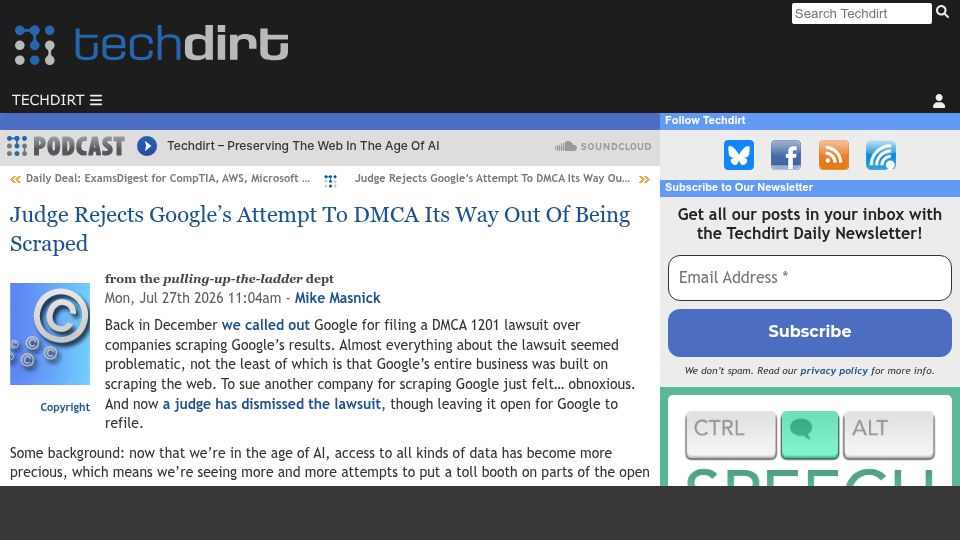Open previous post Daily Deal: ExamsDigest
Screen dimensions: 960x540
click(x=168, y=178)
